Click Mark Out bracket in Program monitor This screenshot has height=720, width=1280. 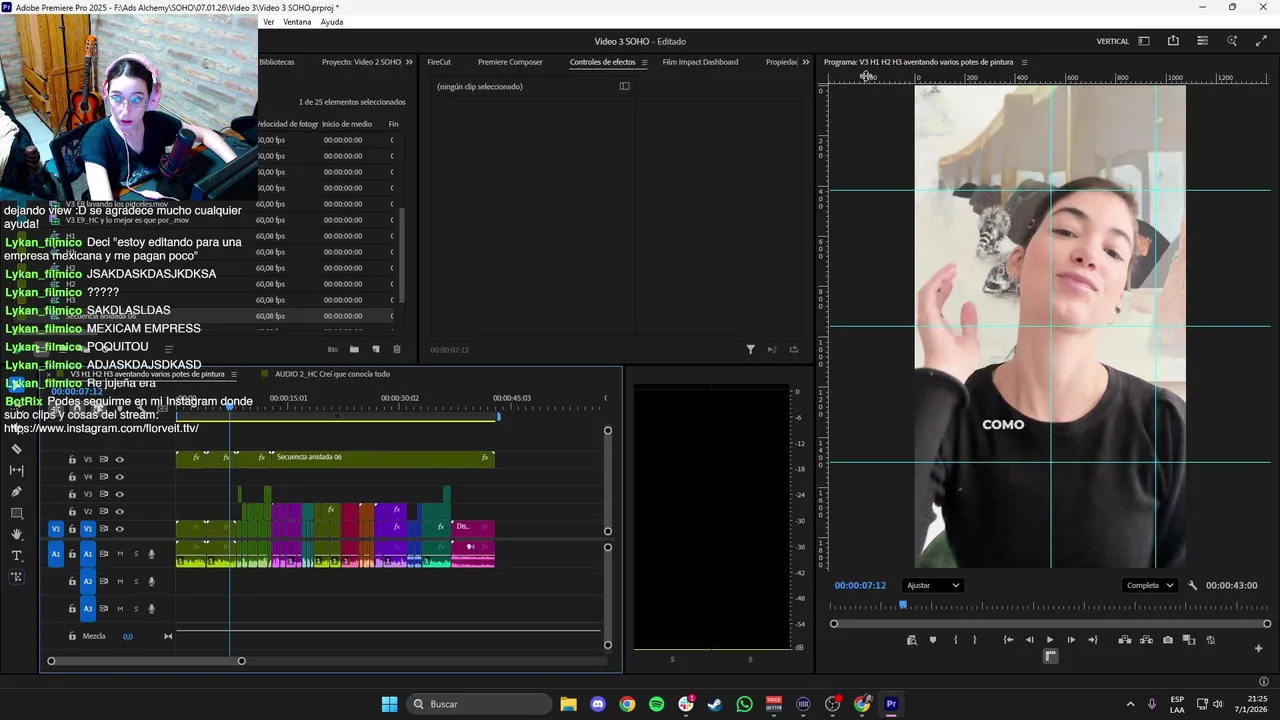click(975, 640)
